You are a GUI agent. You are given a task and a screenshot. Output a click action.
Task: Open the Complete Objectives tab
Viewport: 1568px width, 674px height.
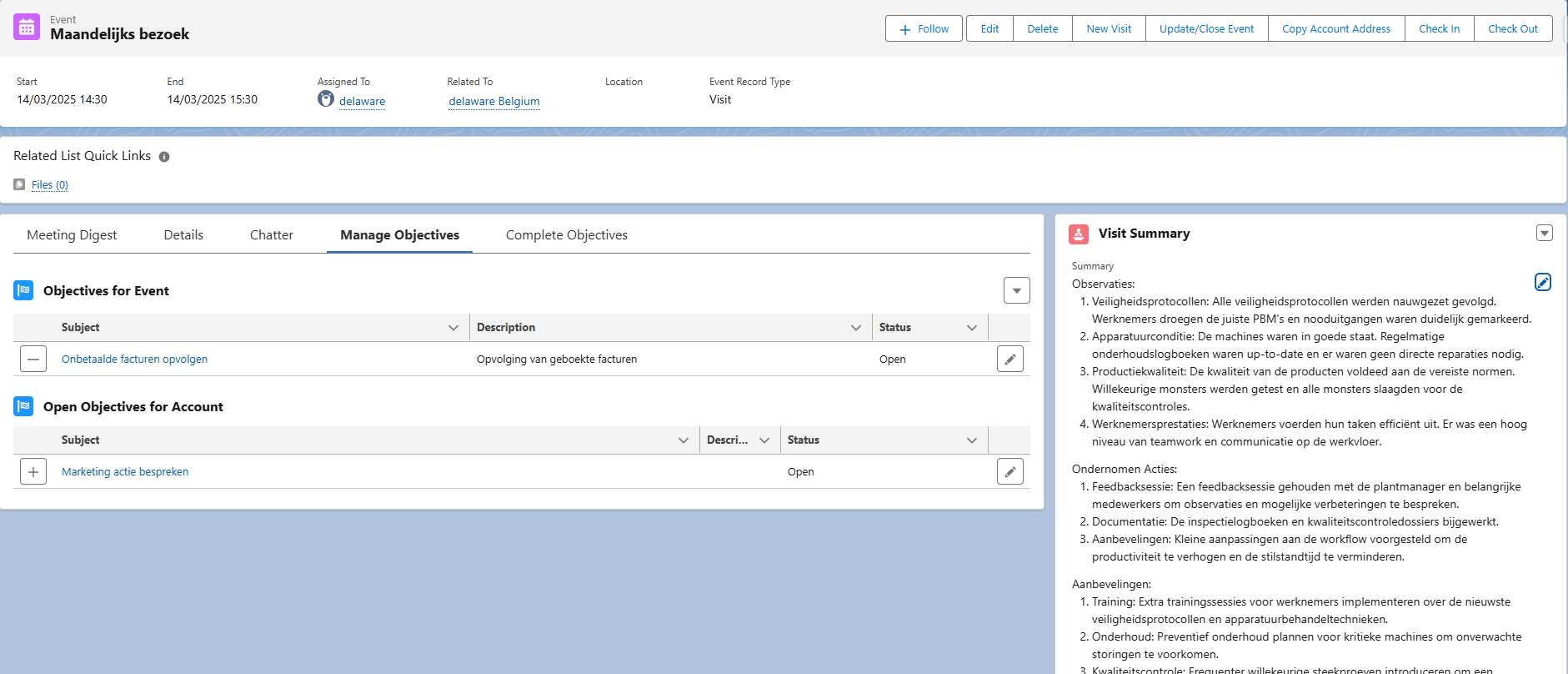(x=566, y=235)
